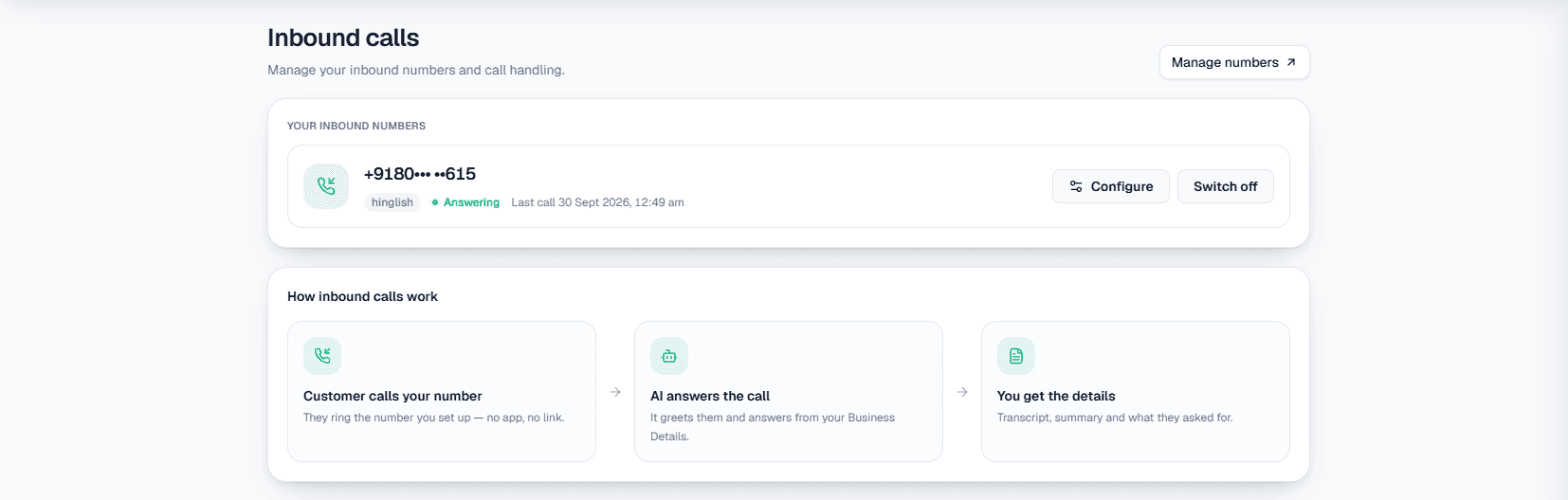Click the Transcript, summary description text
This screenshot has width=1568, height=500.
point(1116,417)
